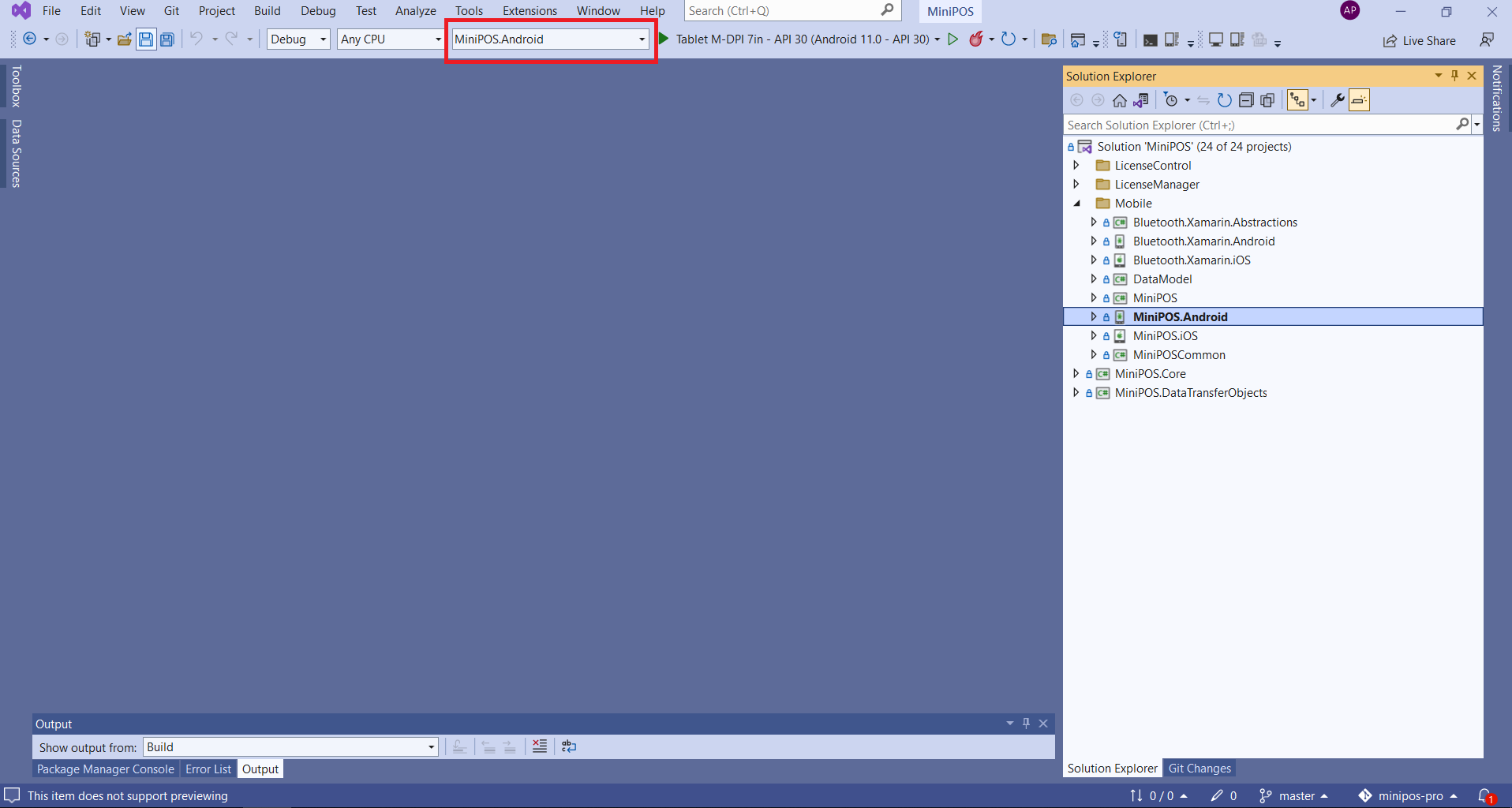Image resolution: width=1512 pixels, height=808 pixels.
Task: Switch to the Package Manager Console tab
Action: 106,769
